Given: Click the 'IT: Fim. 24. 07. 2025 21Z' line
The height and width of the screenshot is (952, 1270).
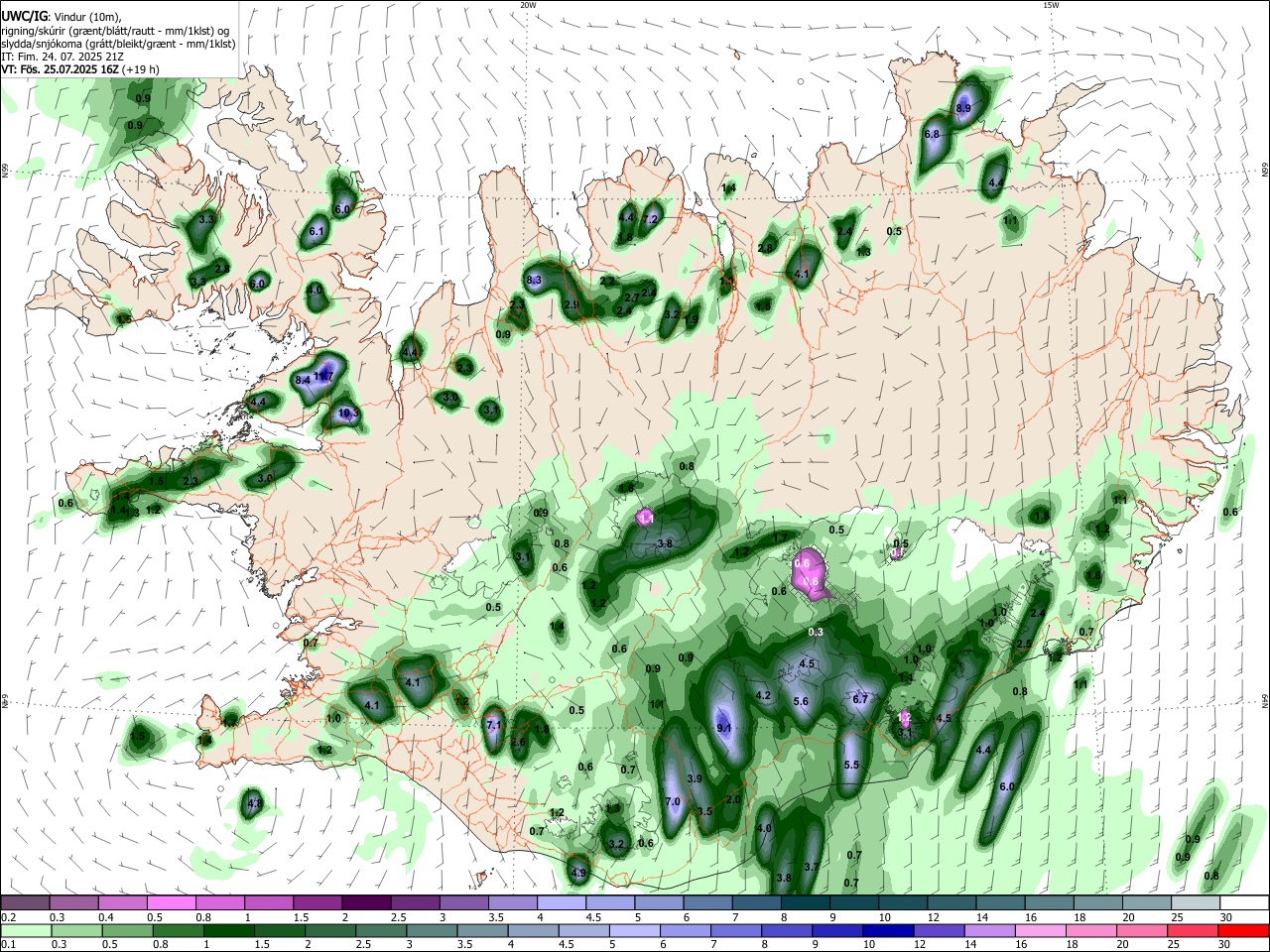Looking at the screenshot, I should (x=63, y=58).
